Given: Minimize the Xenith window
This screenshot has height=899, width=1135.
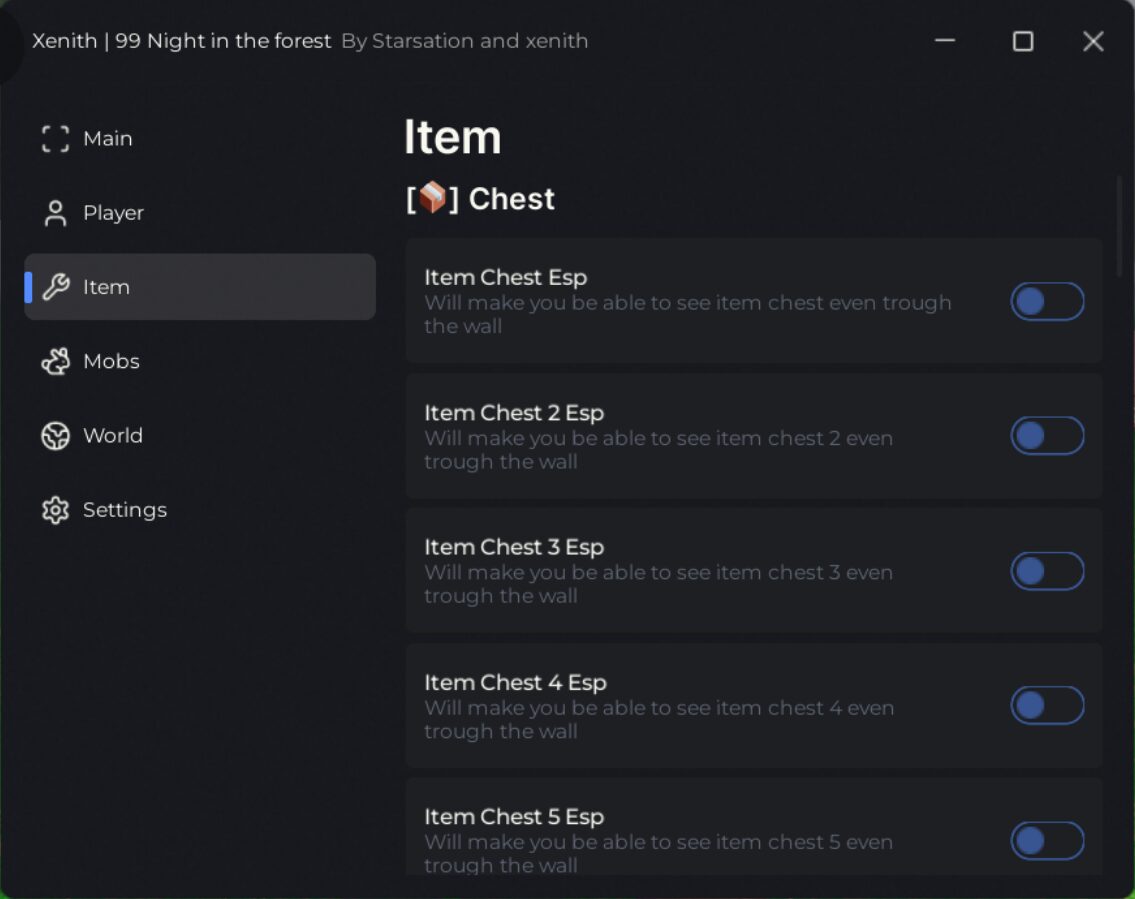Looking at the screenshot, I should (945, 41).
